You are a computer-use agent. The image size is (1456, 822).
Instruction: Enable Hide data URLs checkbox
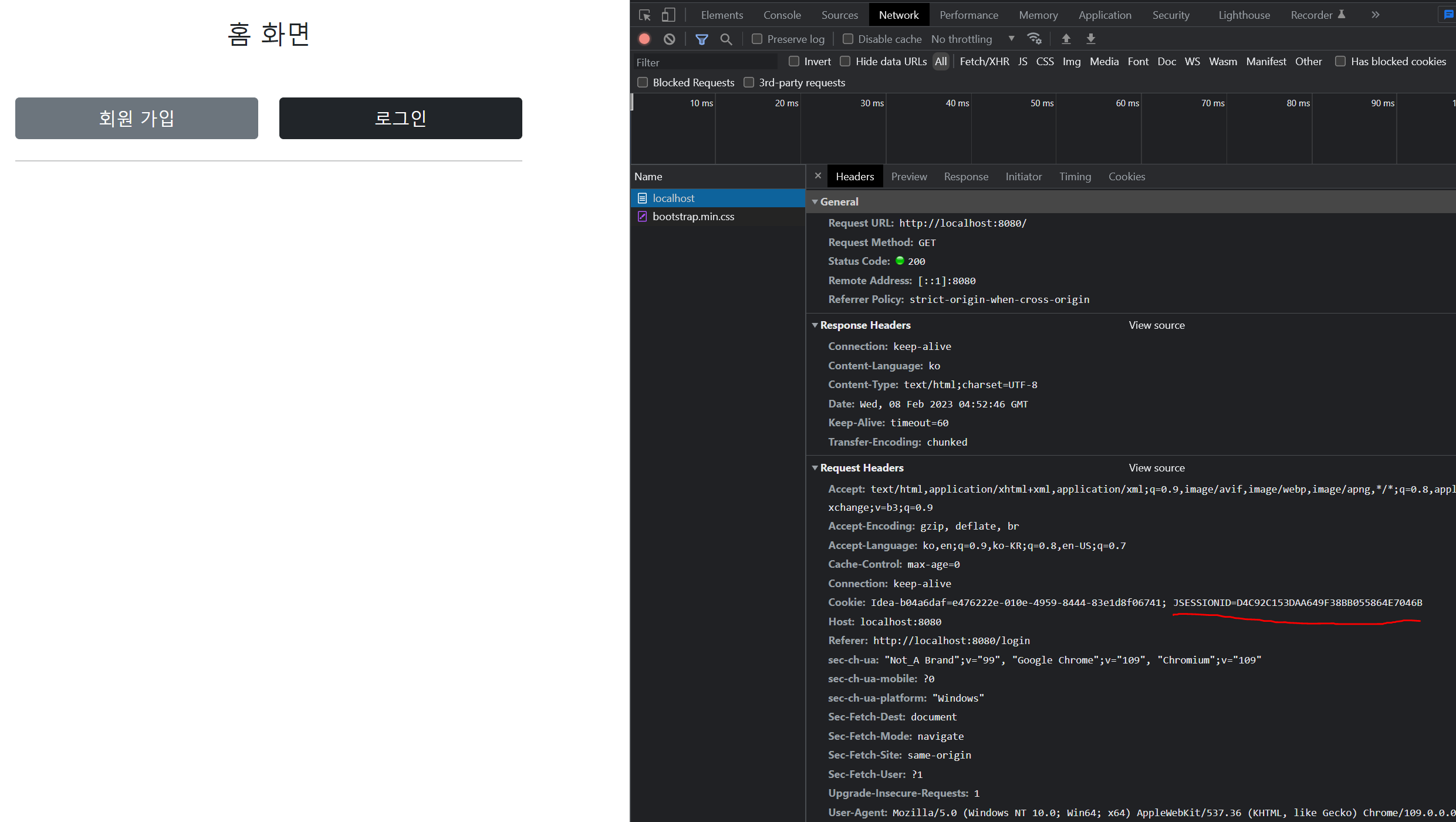coord(845,61)
